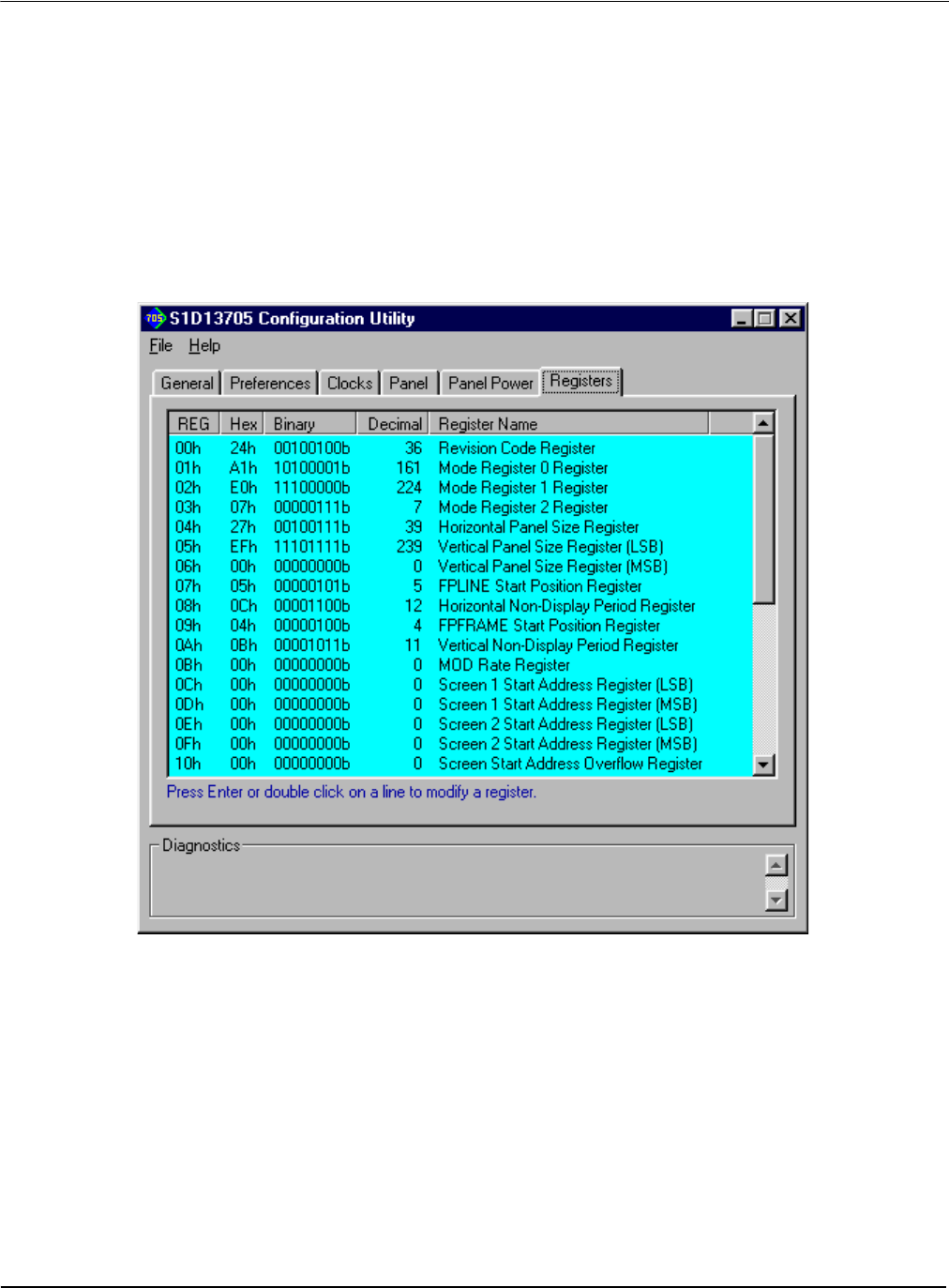Viewport: 949px width, 1288px height.
Task: Select Screen 2 Start Address Register (MSB)
Action: coord(461,744)
